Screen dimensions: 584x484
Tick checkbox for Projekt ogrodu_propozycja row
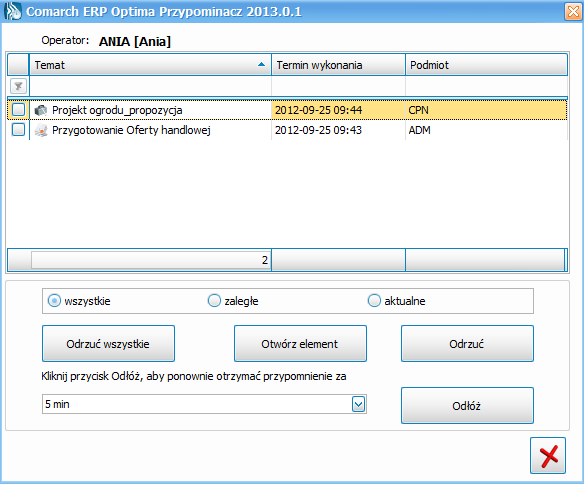pos(19,110)
